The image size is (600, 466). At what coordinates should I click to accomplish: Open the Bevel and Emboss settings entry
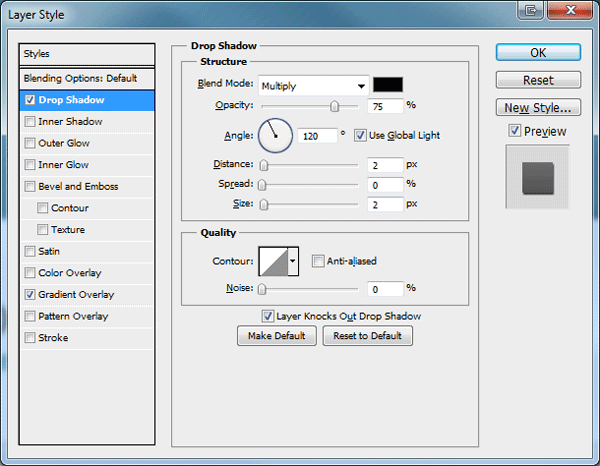pyautogui.click(x=87, y=186)
